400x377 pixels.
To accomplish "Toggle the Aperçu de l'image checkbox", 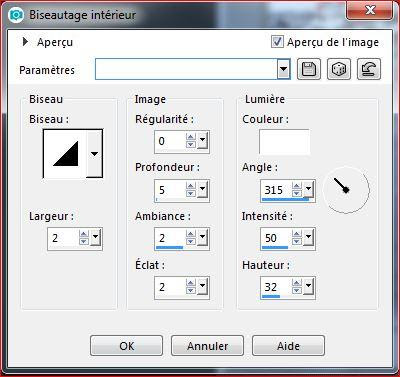I will pos(277,42).
